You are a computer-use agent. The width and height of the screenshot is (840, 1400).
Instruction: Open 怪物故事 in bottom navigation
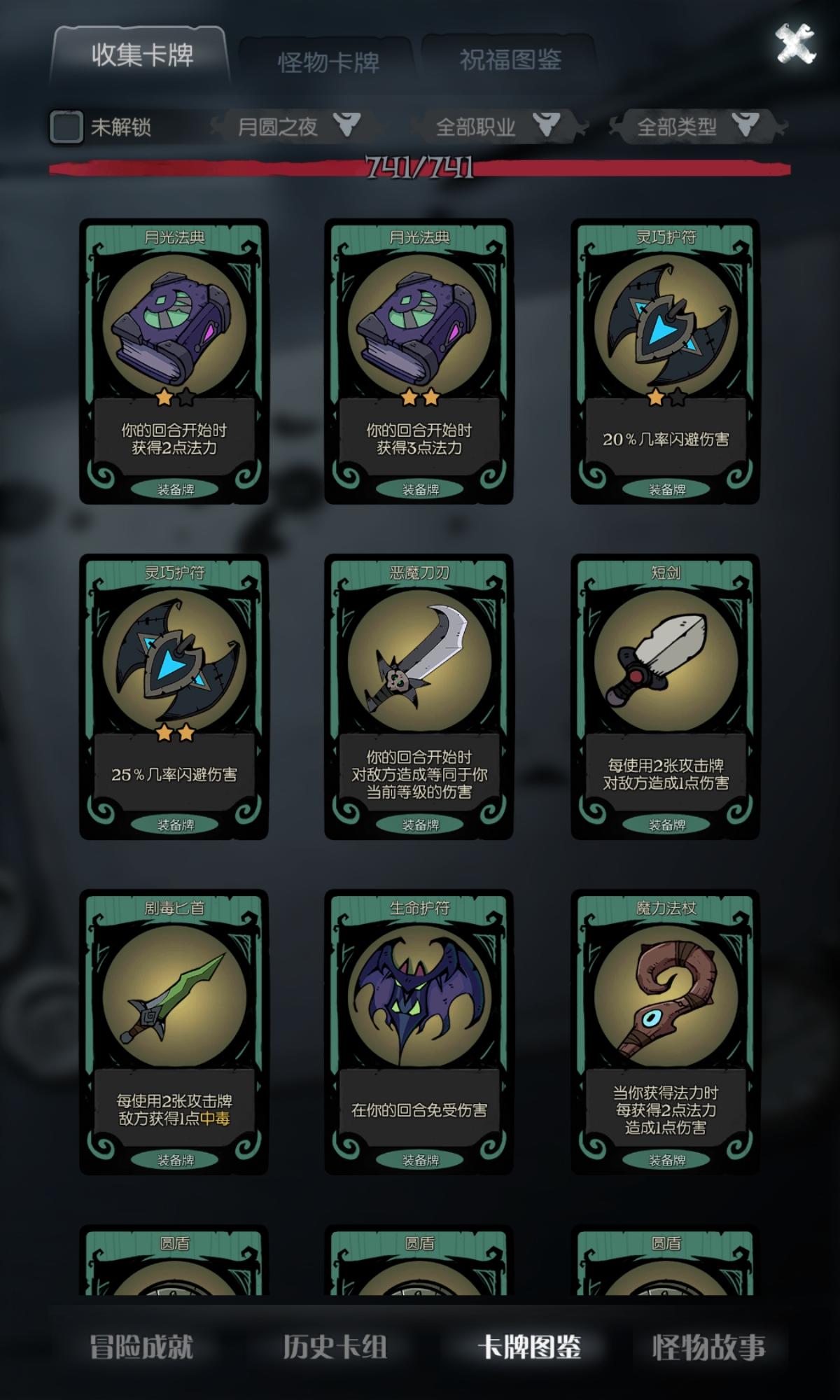[x=708, y=1347]
